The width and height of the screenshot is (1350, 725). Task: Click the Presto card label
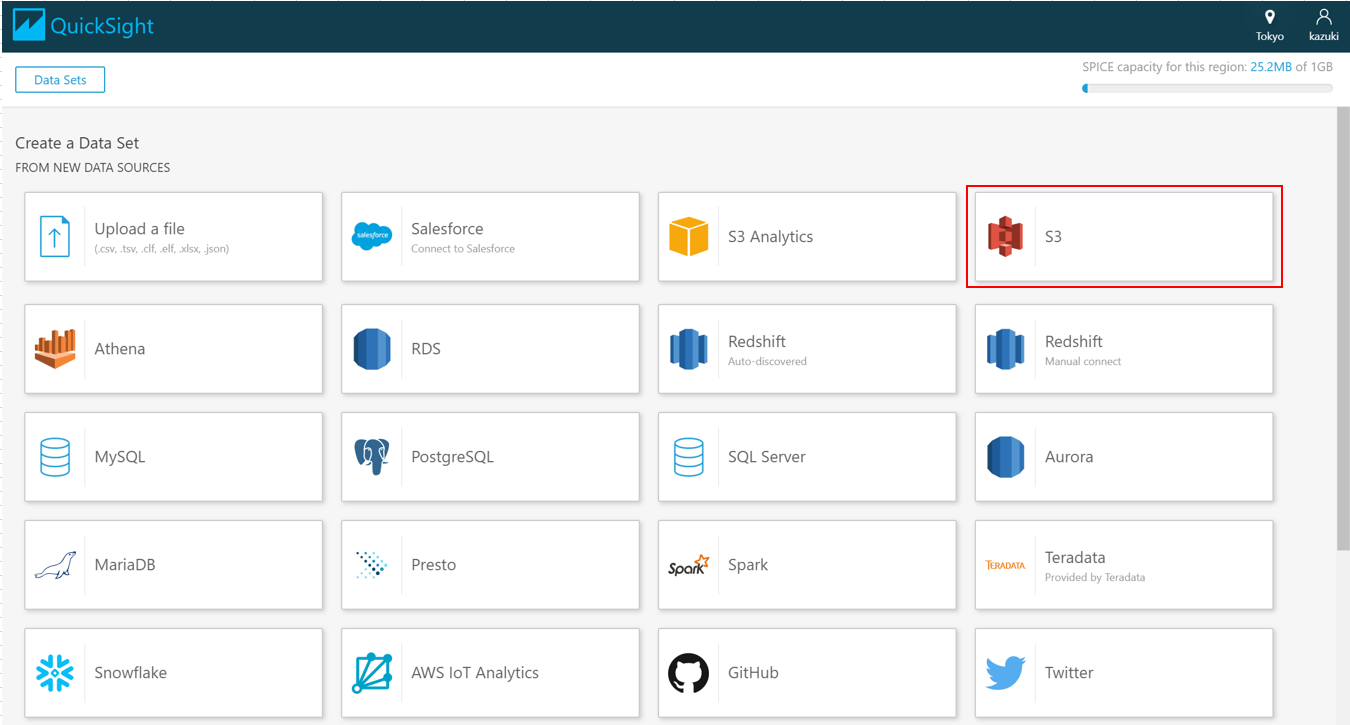click(x=434, y=565)
